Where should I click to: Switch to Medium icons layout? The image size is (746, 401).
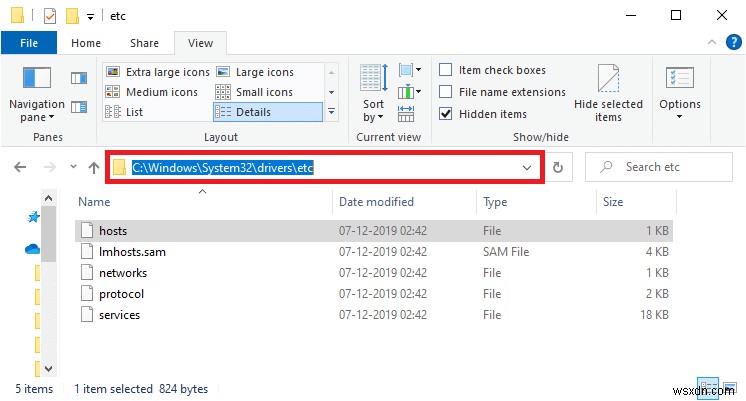point(152,92)
